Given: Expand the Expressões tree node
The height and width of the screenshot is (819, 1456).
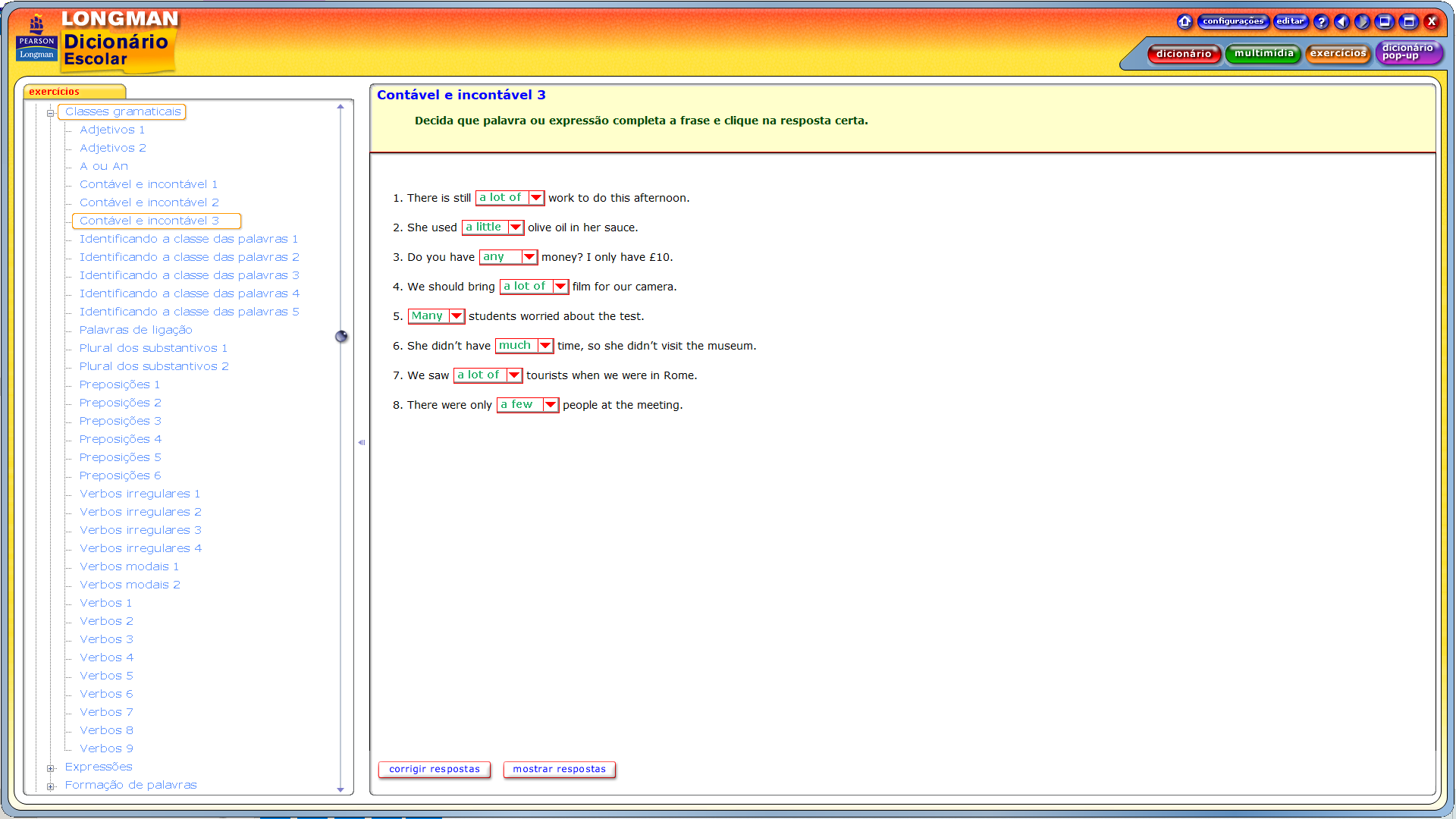Looking at the screenshot, I should tap(51, 768).
